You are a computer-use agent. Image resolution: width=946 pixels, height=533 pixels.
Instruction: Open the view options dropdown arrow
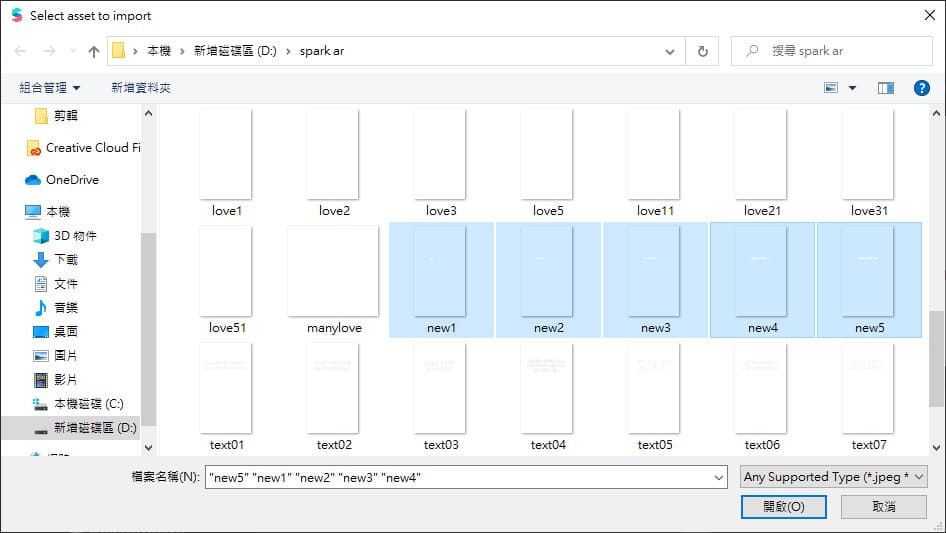853,88
